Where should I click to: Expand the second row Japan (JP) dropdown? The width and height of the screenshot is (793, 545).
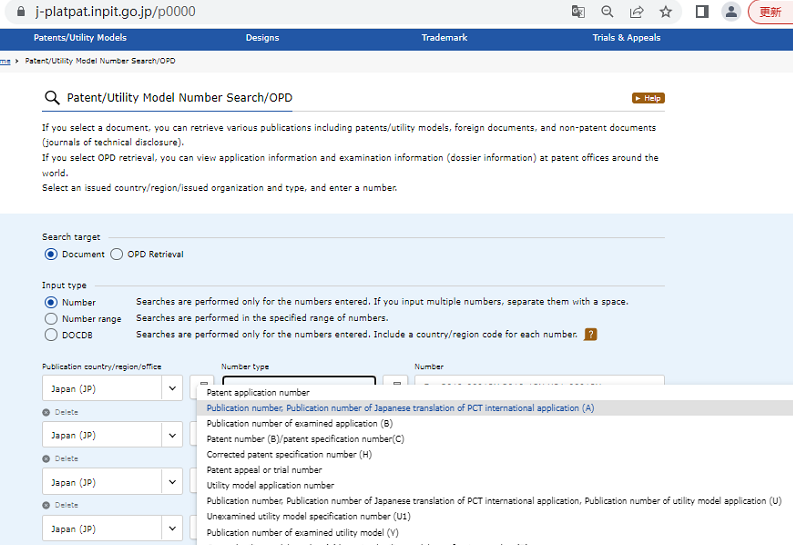171,435
